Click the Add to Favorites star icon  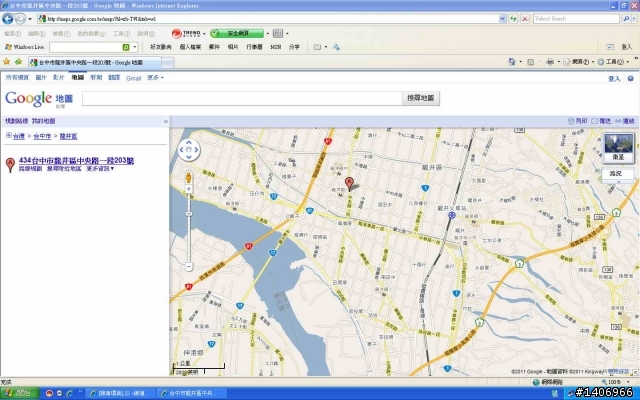click(x=18, y=62)
